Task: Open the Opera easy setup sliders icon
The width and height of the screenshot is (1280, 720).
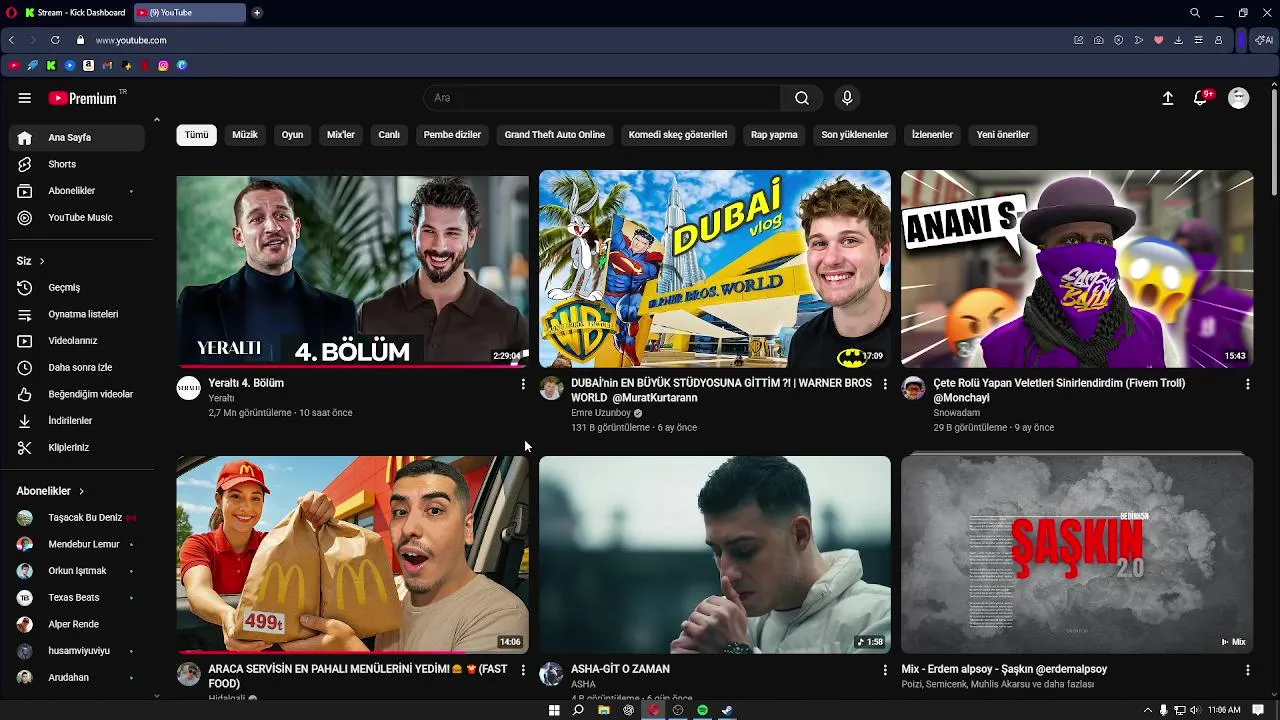Action: (1199, 40)
